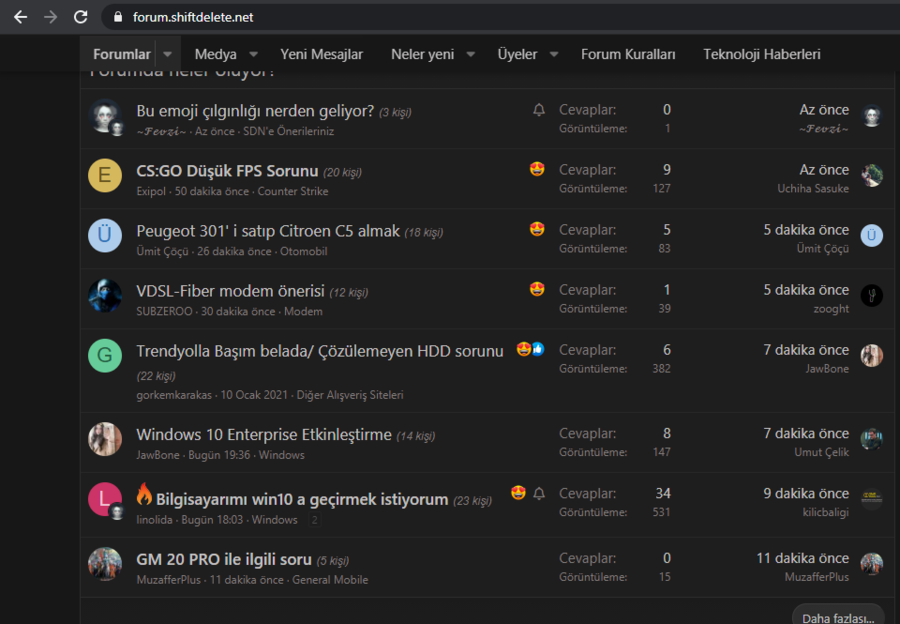Reload the page with the refresh icon
This screenshot has height=624, width=900.
click(81, 17)
